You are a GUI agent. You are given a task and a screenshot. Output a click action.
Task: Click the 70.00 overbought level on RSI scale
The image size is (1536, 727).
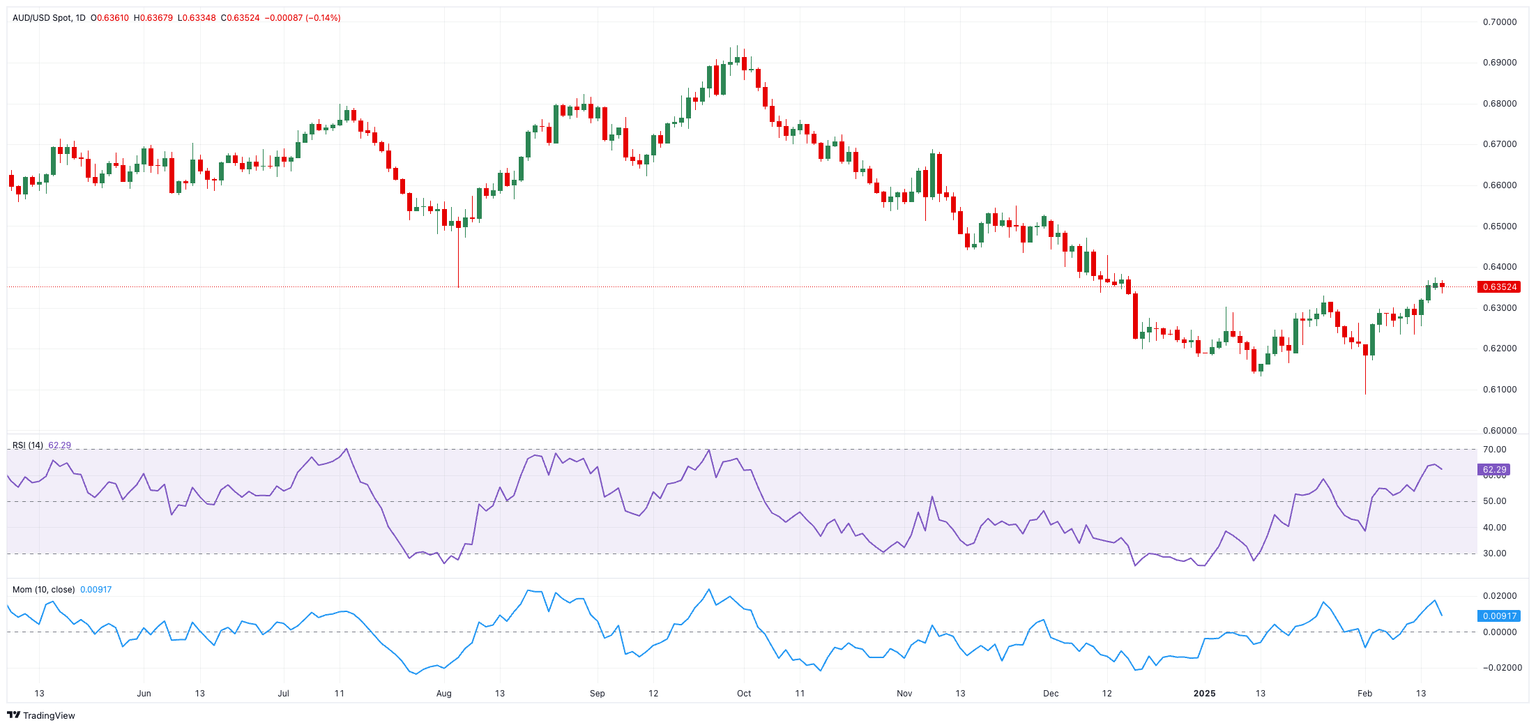point(1494,450)
